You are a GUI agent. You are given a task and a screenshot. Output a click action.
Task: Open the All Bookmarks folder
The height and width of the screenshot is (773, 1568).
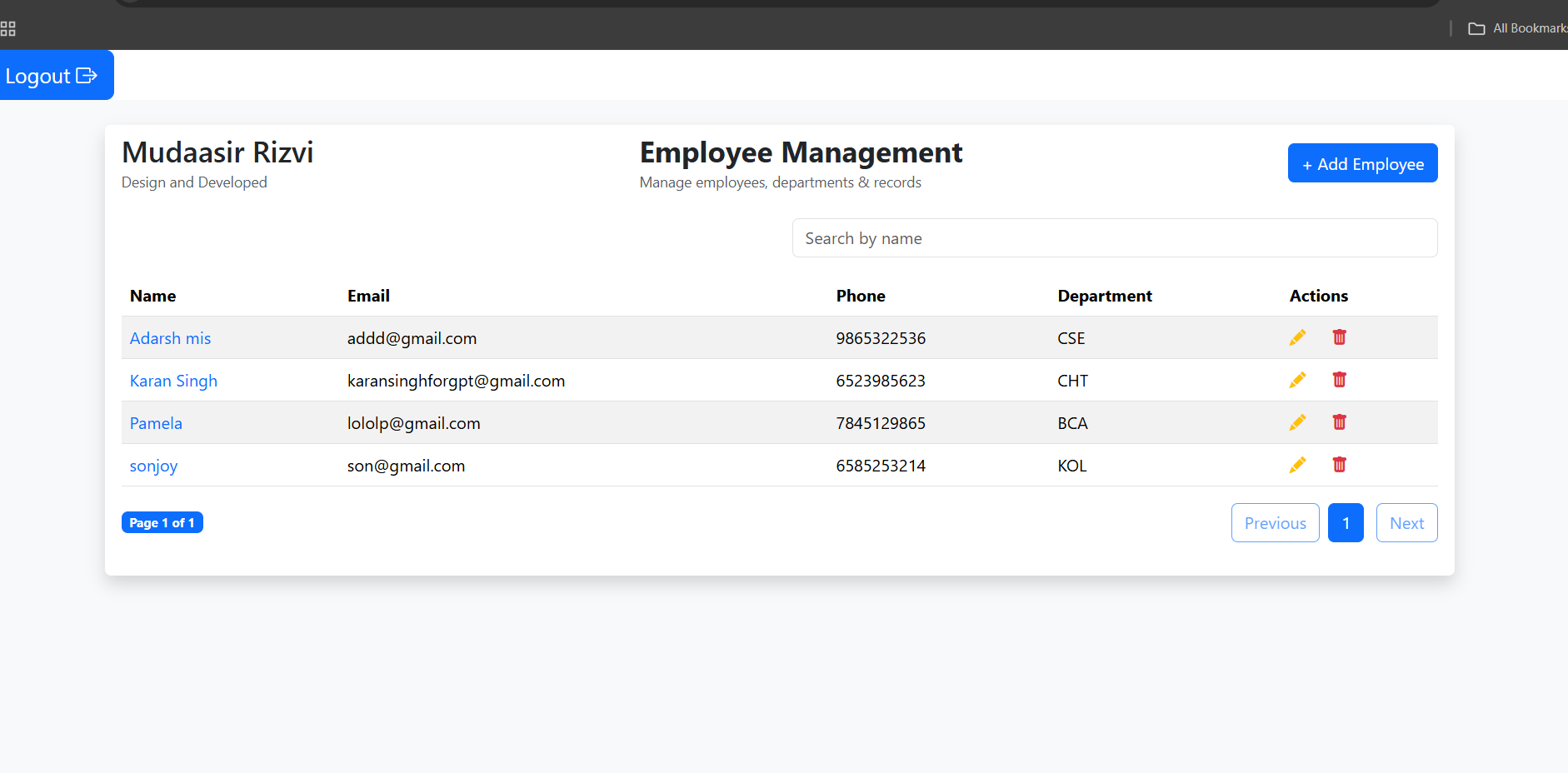pos(1517,28)
